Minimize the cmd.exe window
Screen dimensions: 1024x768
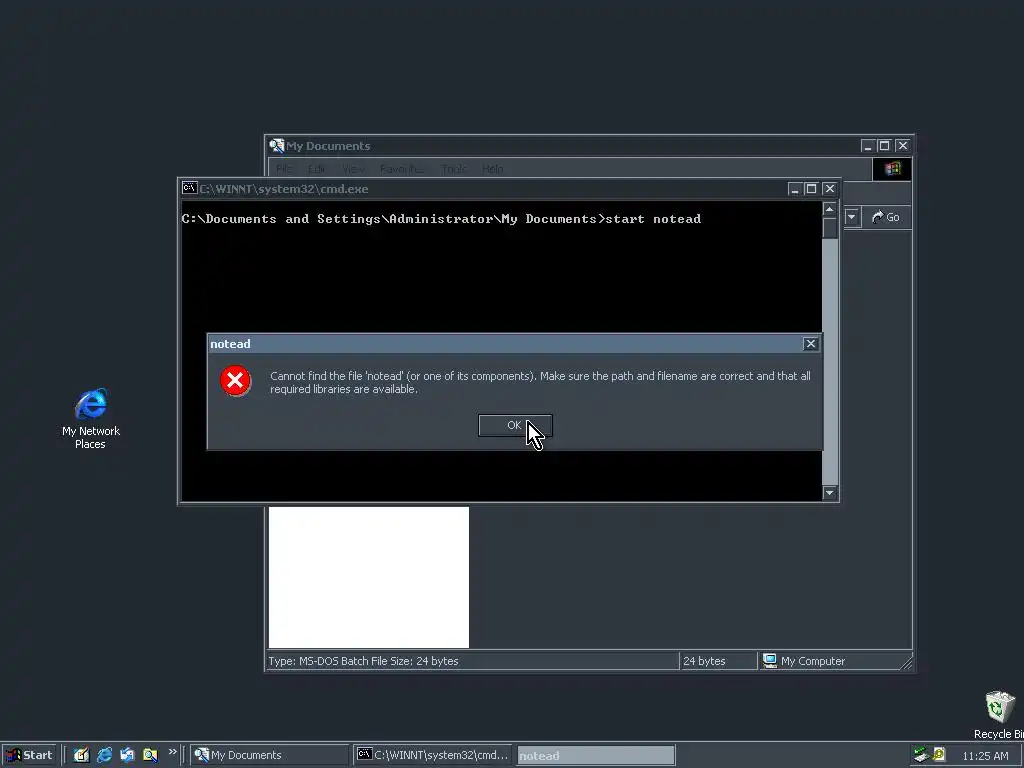tap(794, 189)
